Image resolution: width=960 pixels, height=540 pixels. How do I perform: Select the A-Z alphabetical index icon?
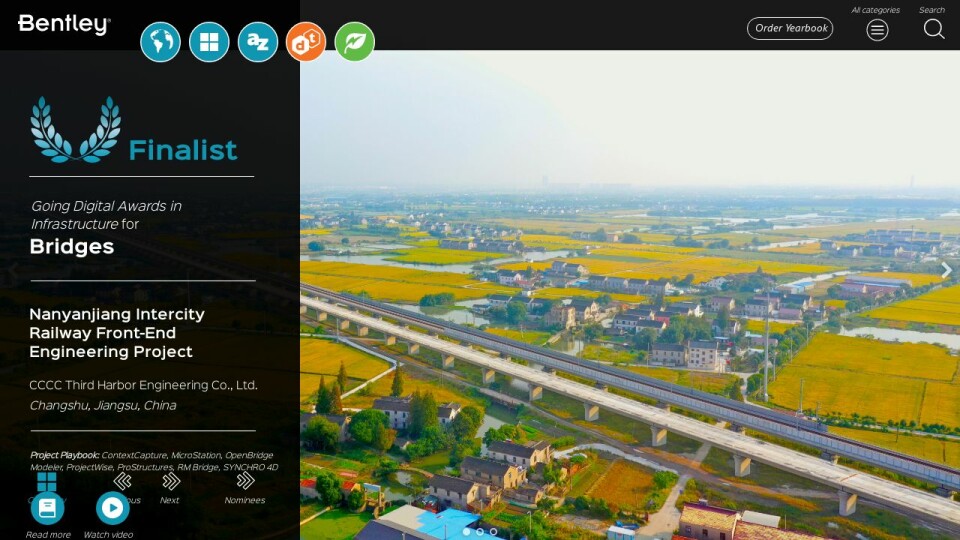pos(258,42)
